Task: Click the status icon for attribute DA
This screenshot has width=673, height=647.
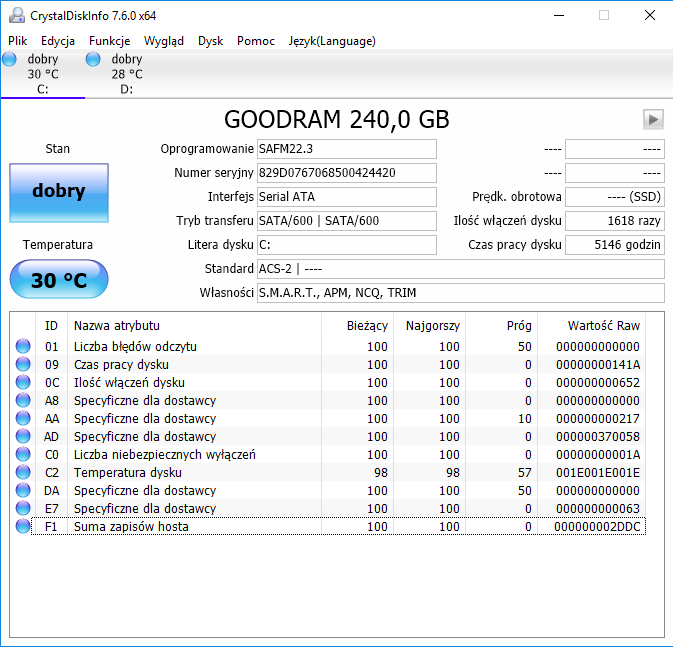Action: [x=23, y=490]
